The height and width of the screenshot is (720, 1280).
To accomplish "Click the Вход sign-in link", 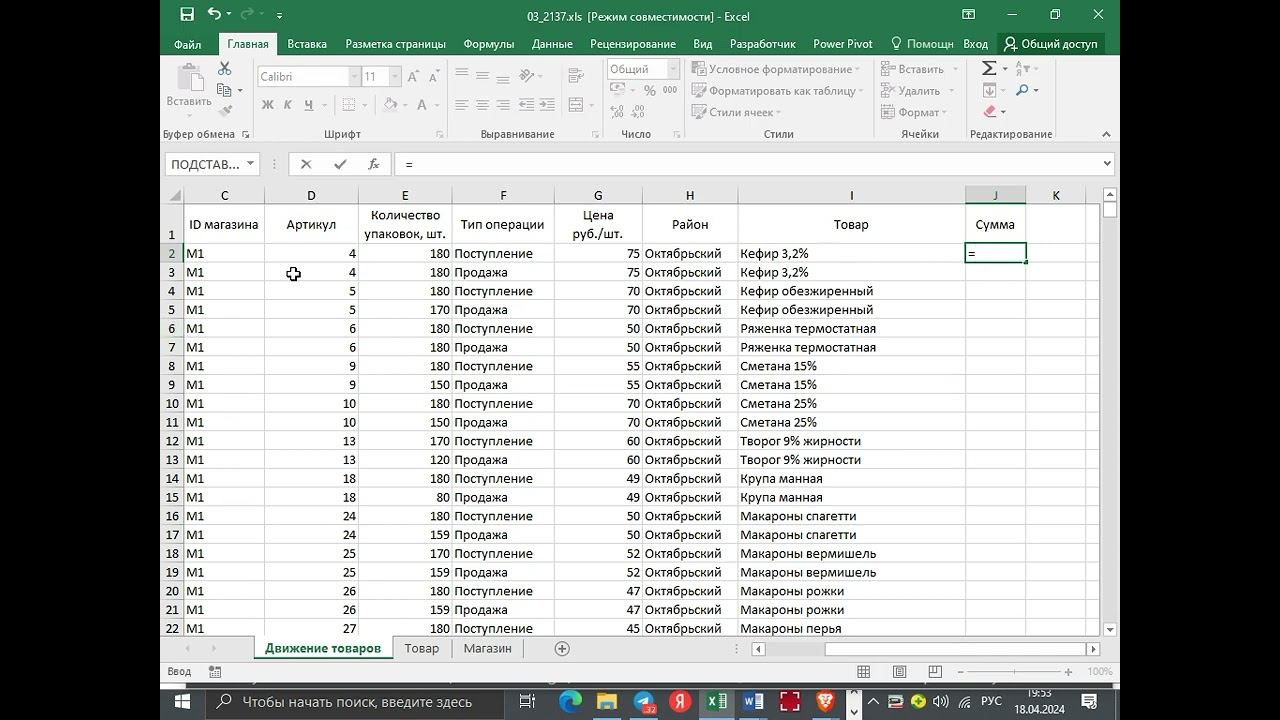I will (975, 44).
